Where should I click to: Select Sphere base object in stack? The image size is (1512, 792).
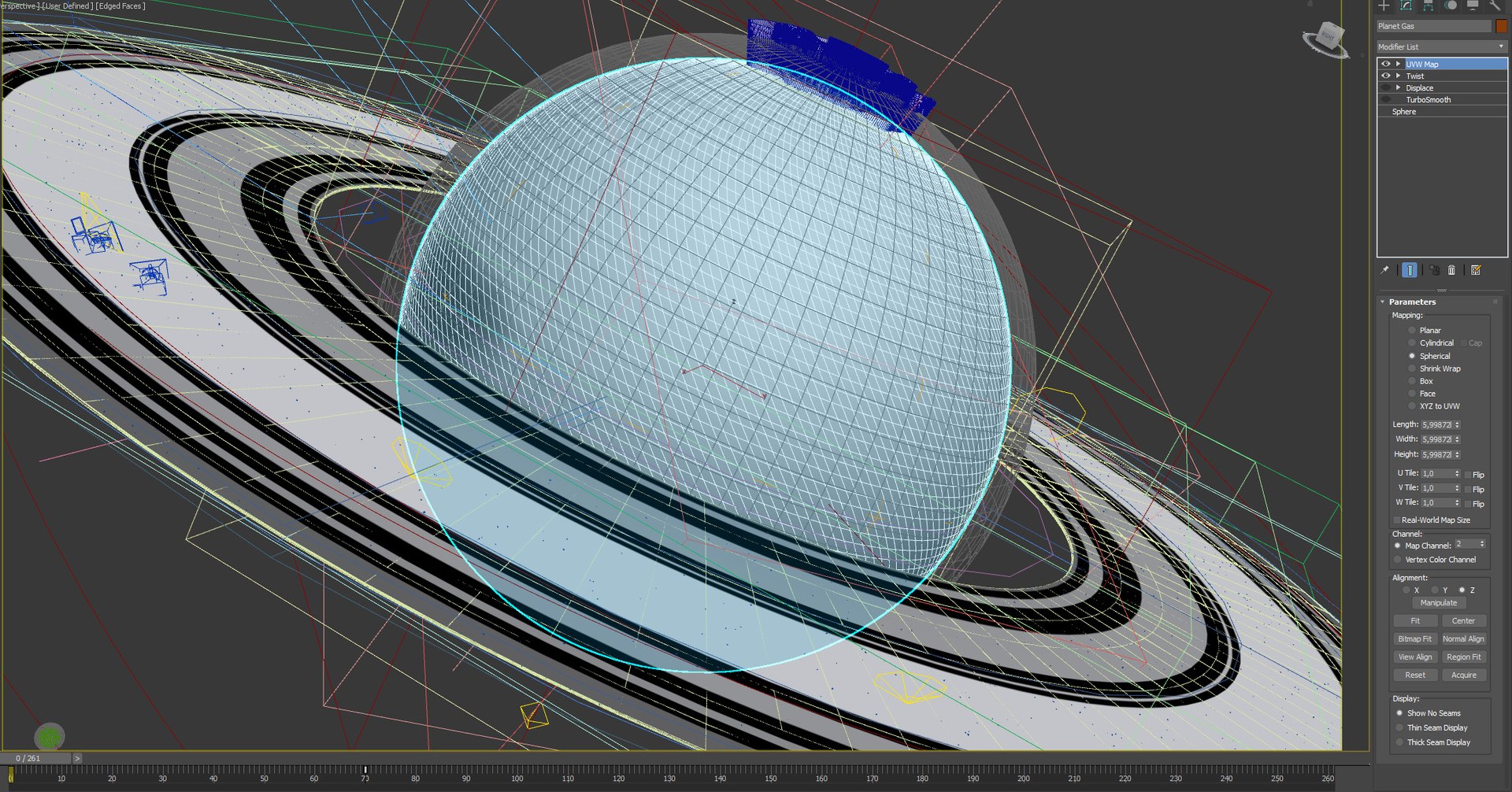coord(1403,112)
